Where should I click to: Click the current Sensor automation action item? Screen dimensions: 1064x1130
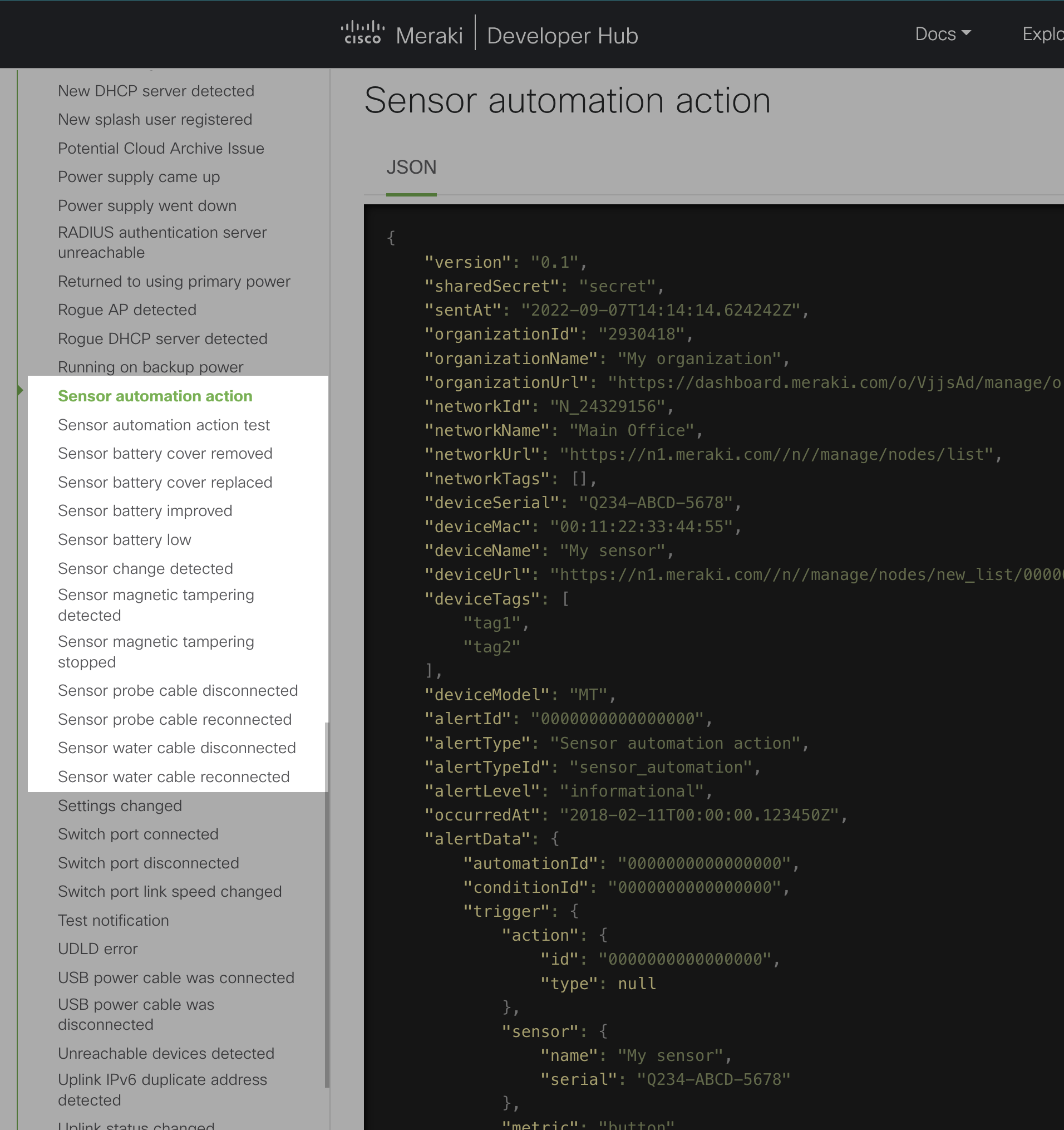[x=155, y=396]
